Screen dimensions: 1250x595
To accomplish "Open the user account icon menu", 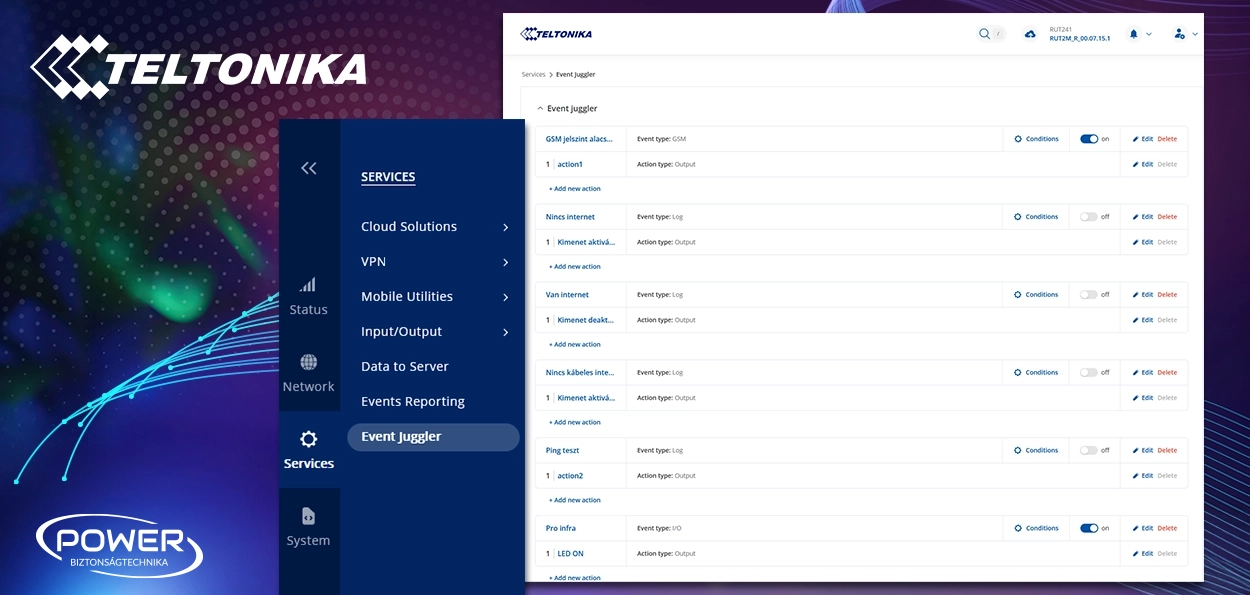I will click(x=1179, y=34).
